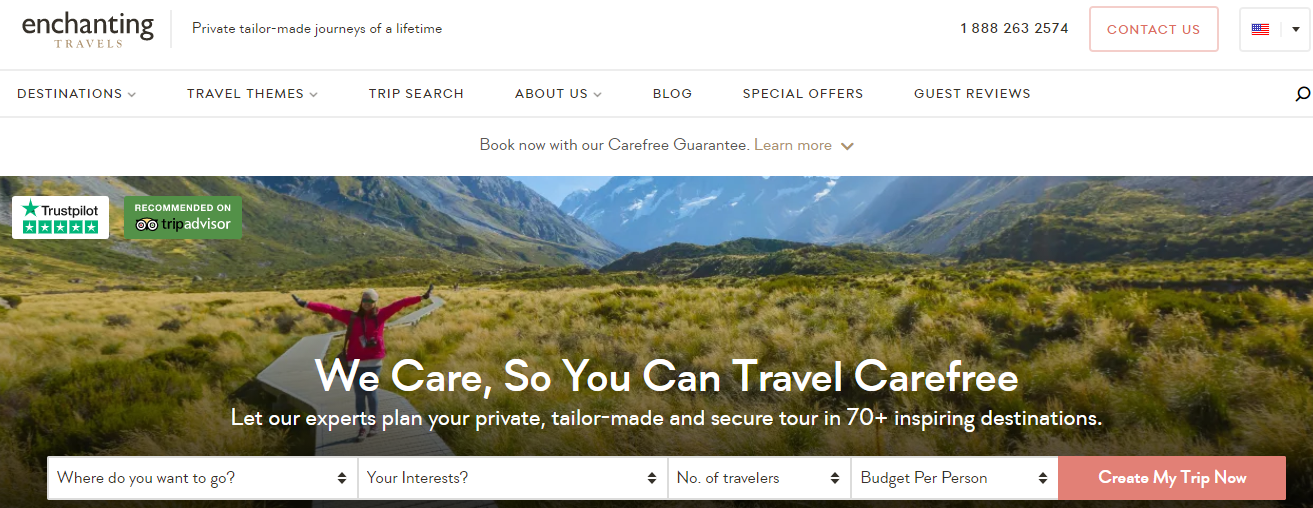Click the Contact Us button

click(1153, 29)
